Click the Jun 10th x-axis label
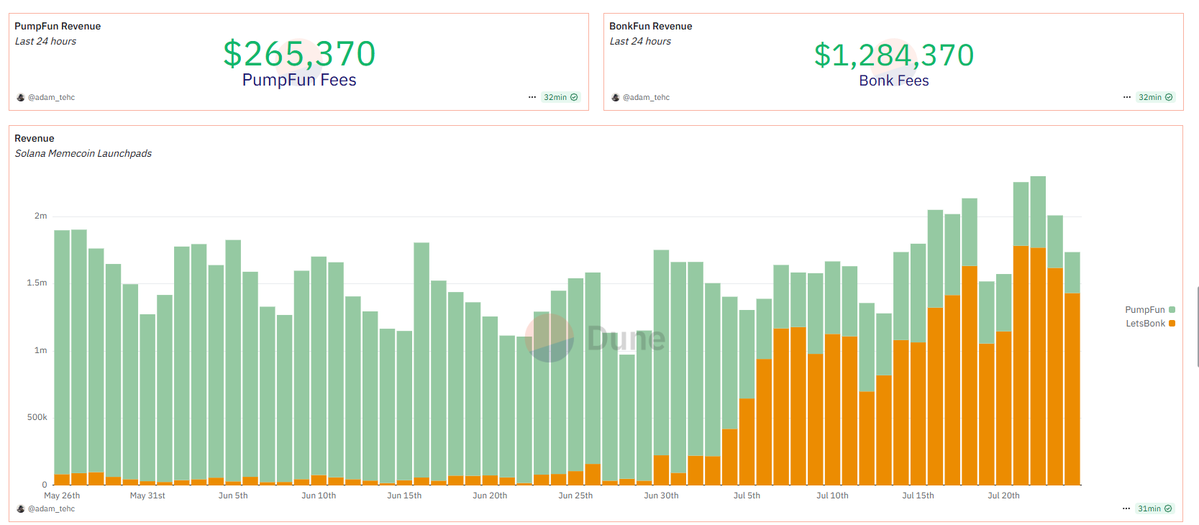The height and width of the screenshot is (525, 1199). [318, 495]
